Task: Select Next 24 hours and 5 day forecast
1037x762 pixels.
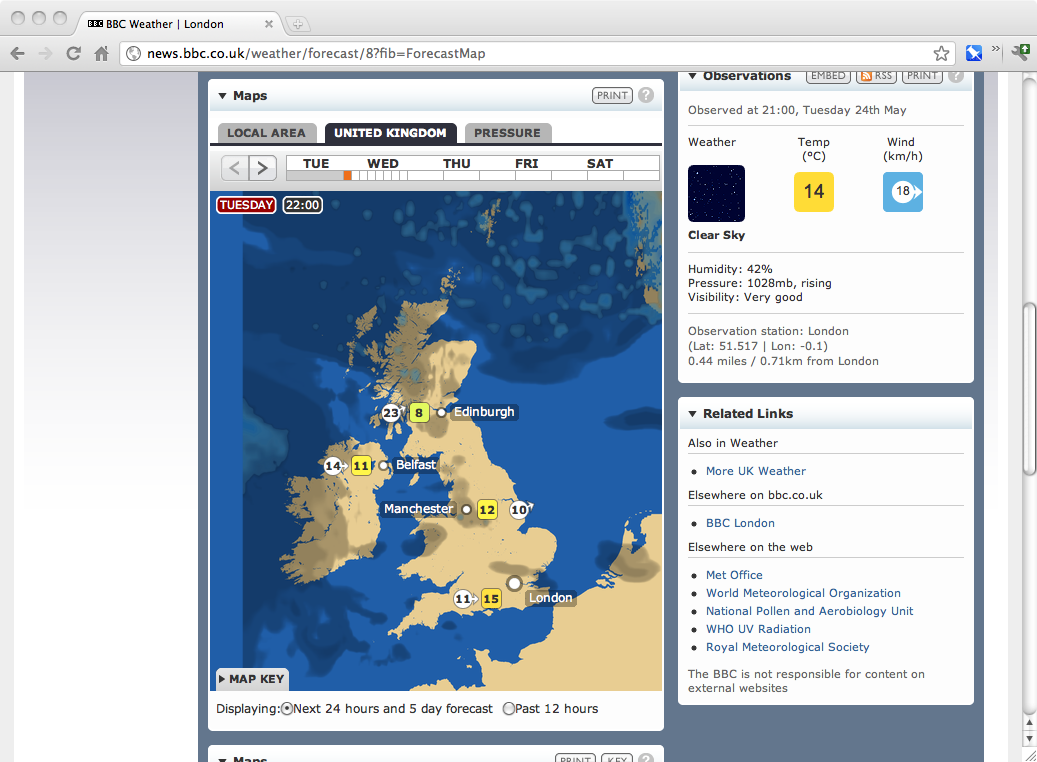Action: click(x=286, y=709)
